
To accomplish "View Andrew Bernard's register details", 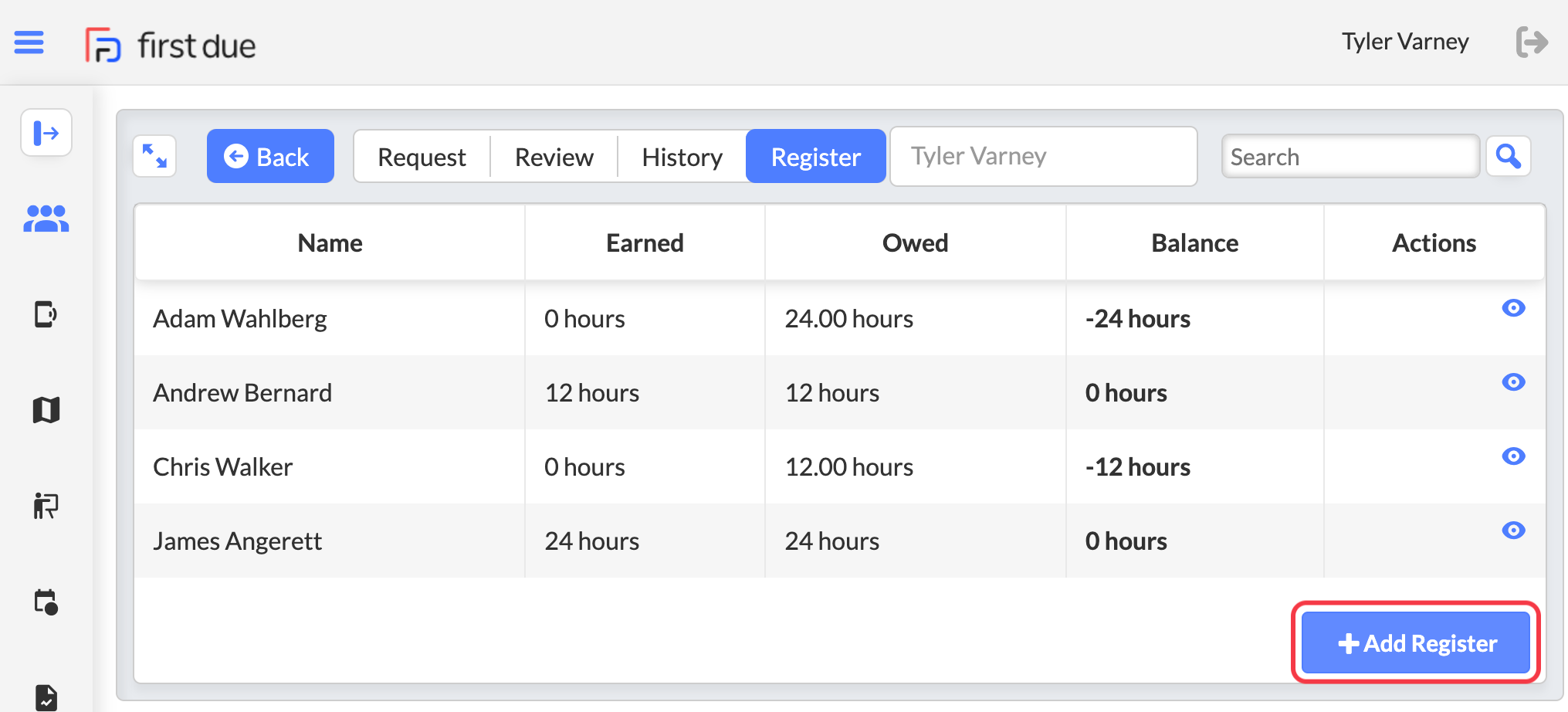I will click(x=1513, y=382).
